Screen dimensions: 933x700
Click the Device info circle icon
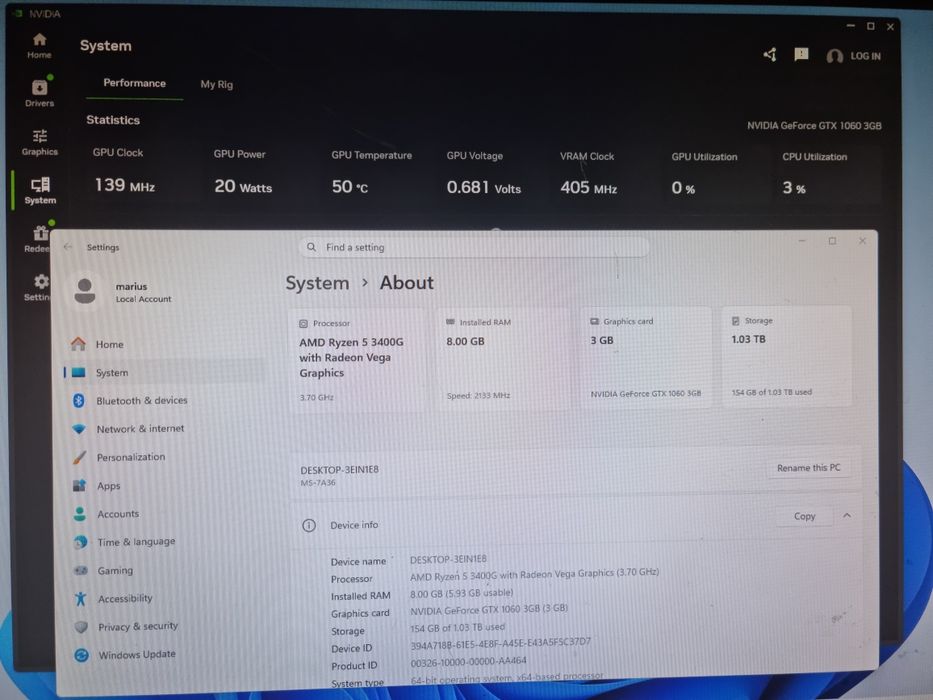[309, 525]
